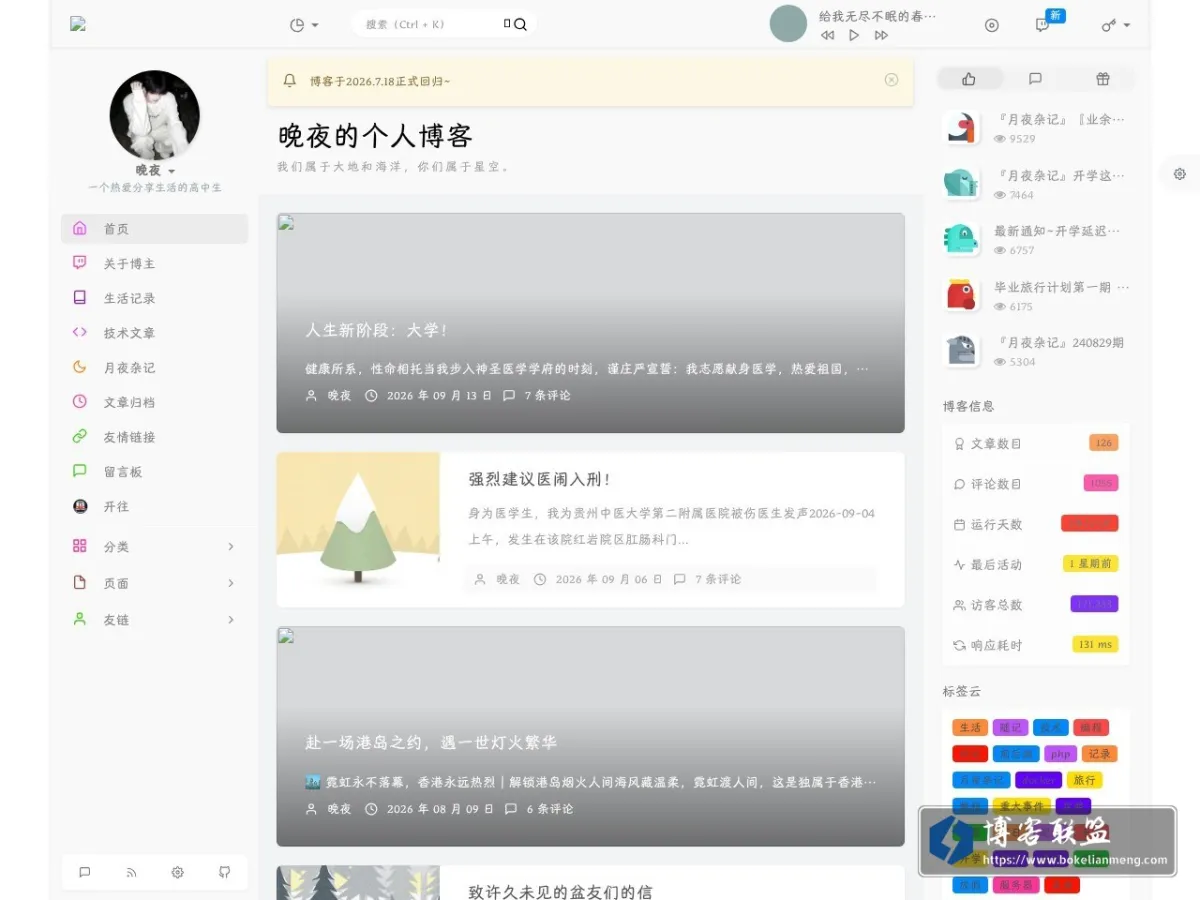Click the chain link icon for 友情链接
Viewport: 1200px width, 900px height.
point(80,436)
